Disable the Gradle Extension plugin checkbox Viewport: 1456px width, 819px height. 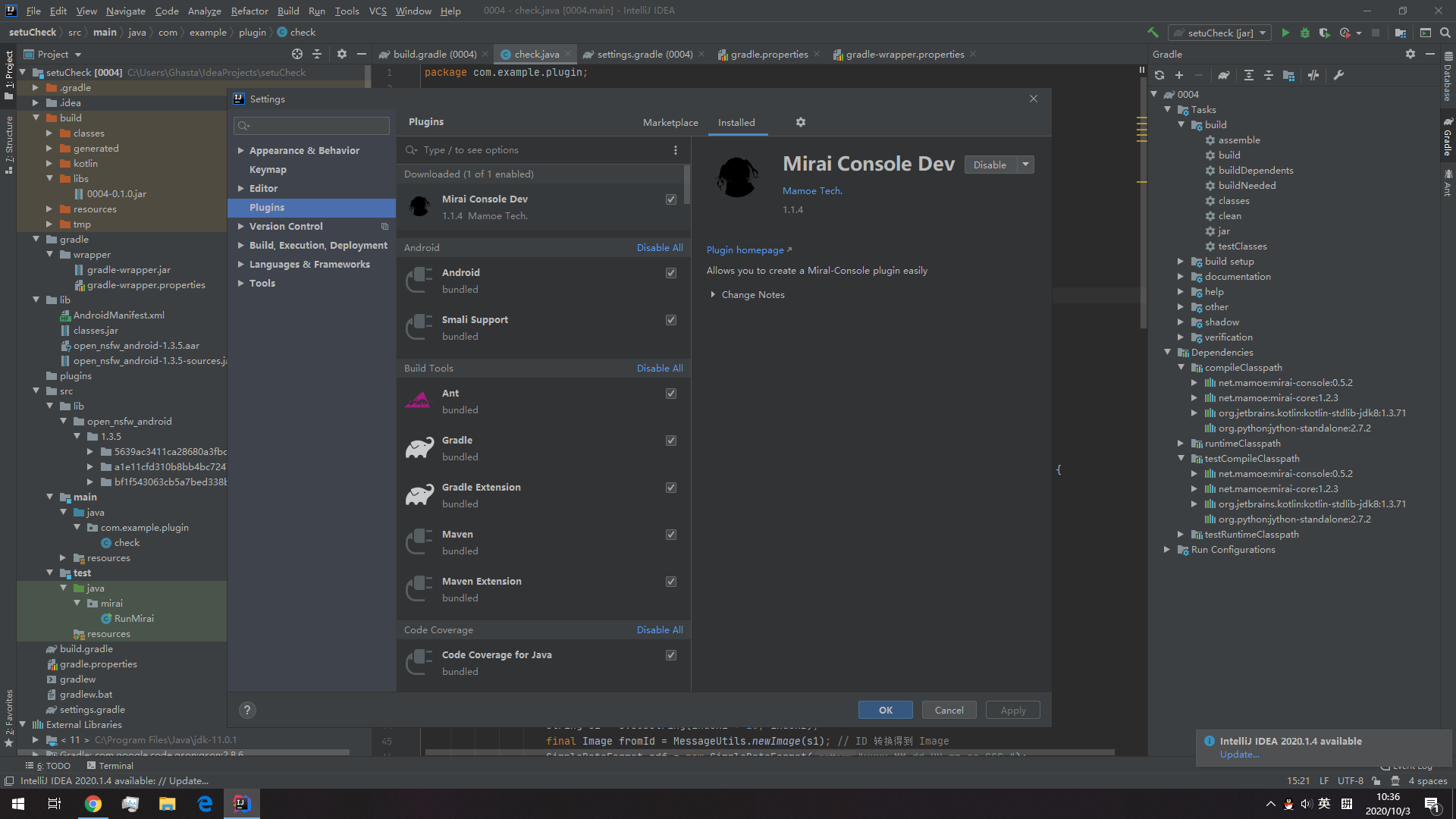click(671, 488)
